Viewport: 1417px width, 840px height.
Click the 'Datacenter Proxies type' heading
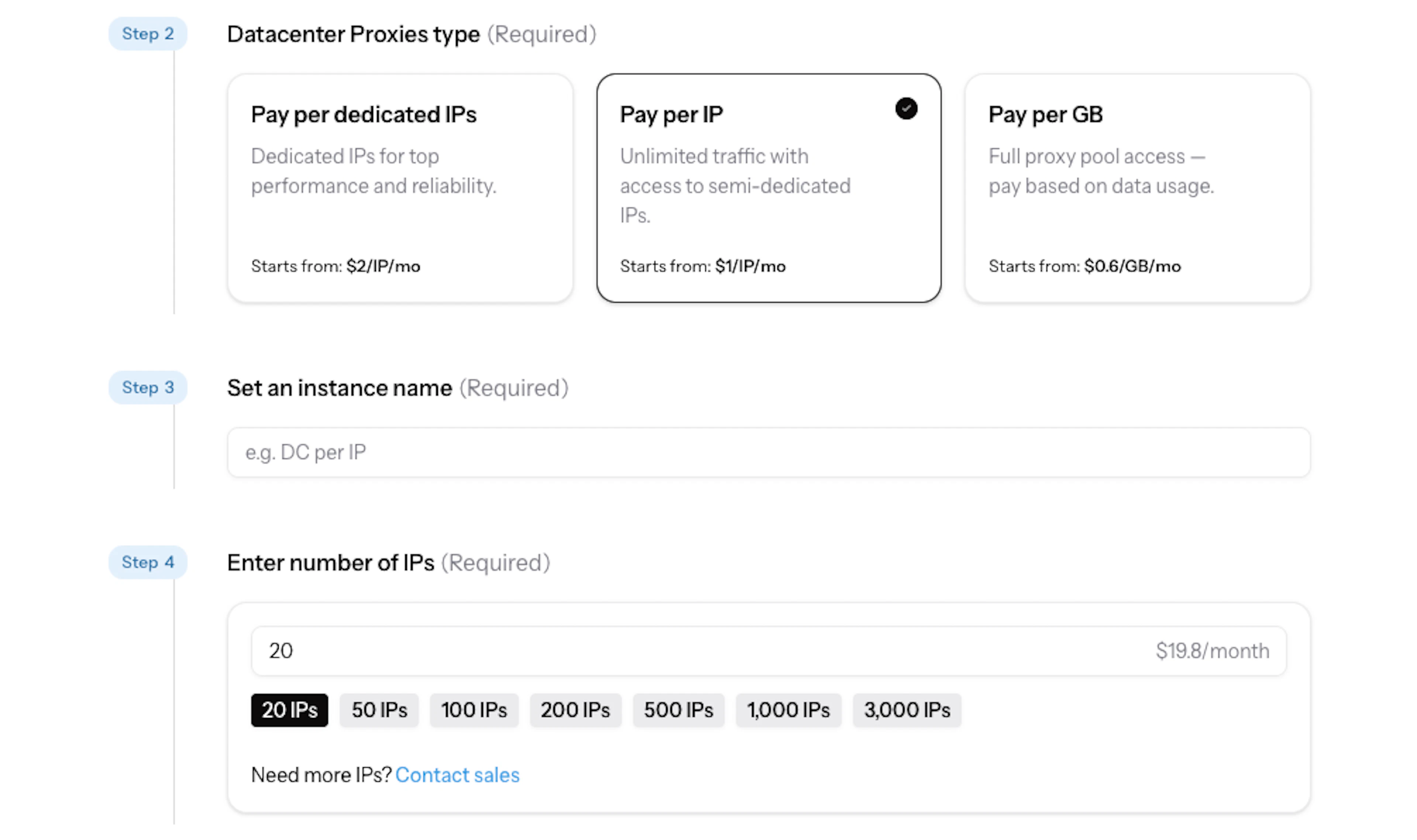click(x=353, y=35)
